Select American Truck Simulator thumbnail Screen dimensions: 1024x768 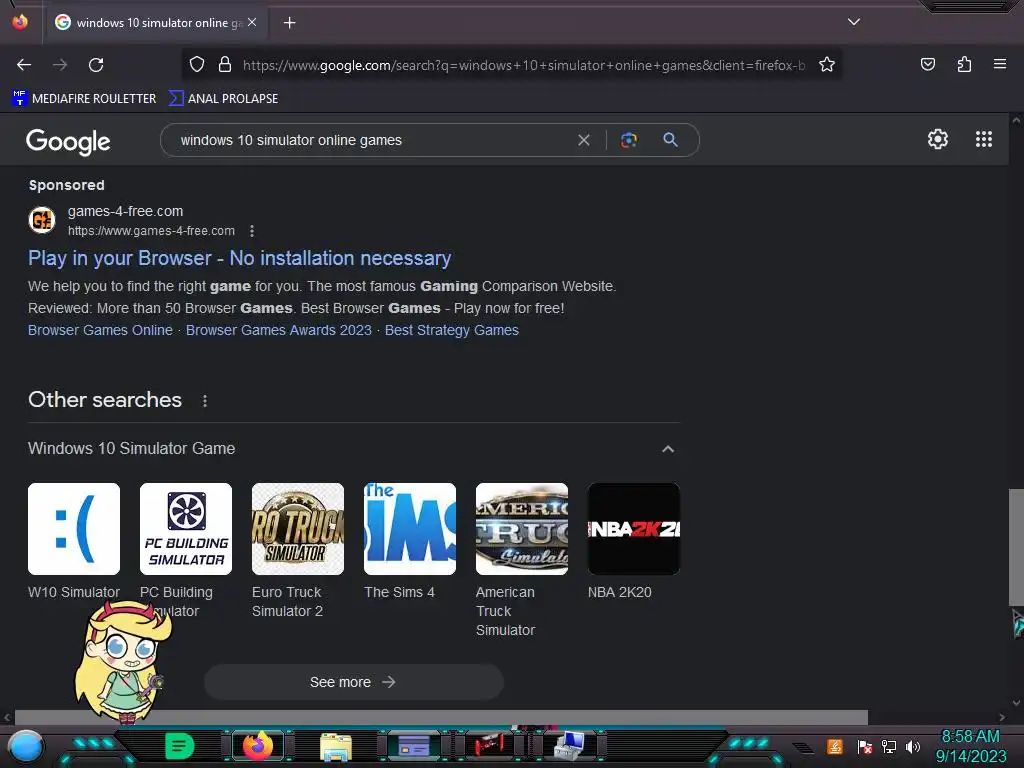522,529
